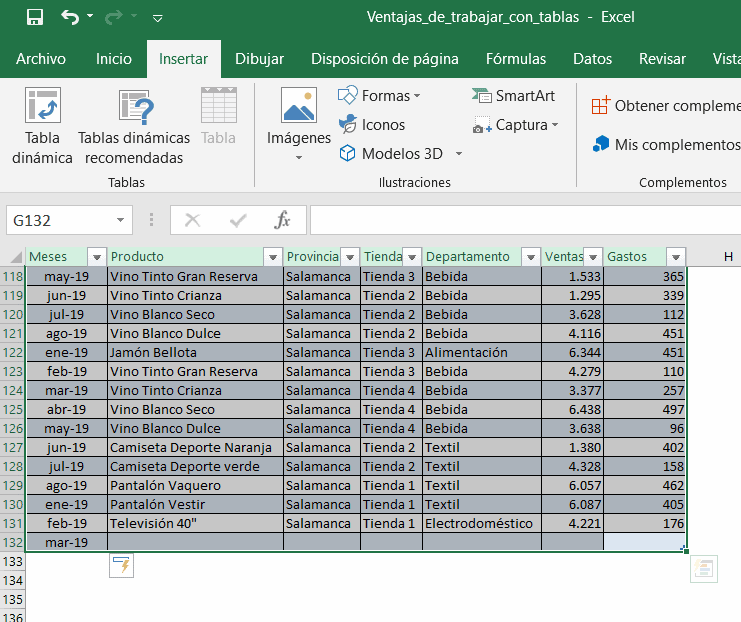Open the Tienda column filter dropdown
741x622 pixels.
coord(412,257)
